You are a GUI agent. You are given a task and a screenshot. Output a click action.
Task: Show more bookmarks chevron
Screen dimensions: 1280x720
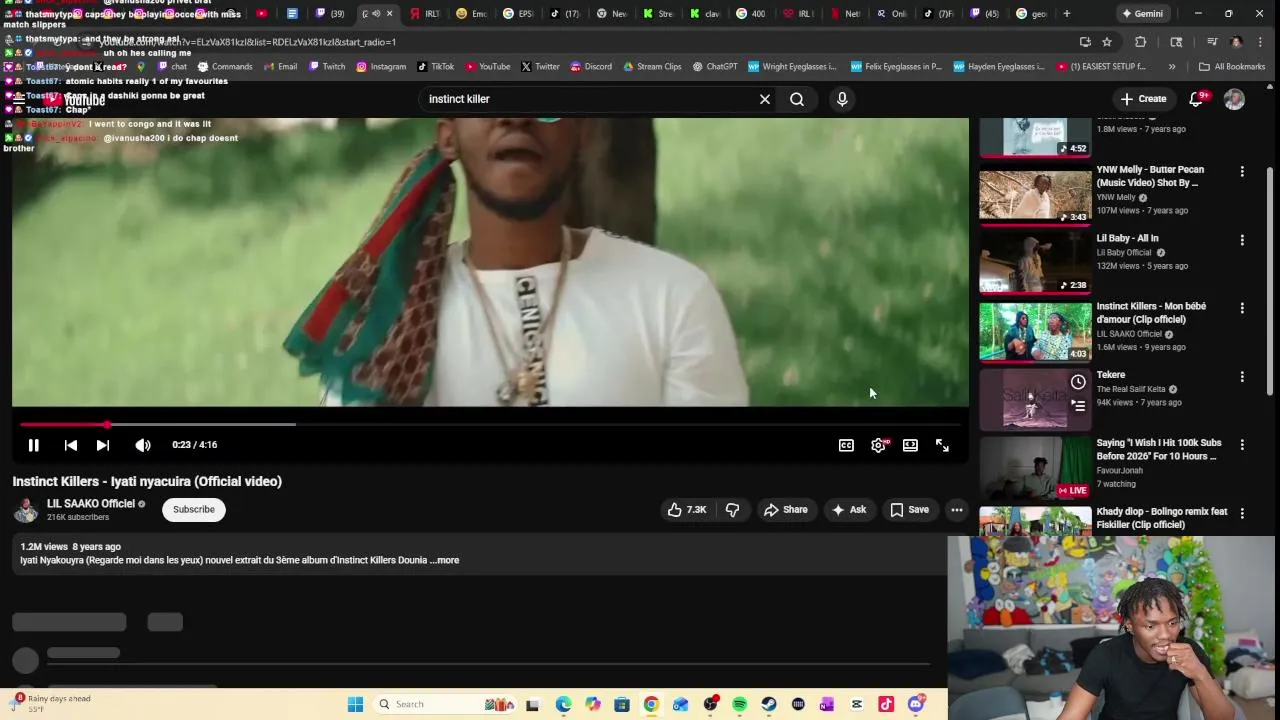point(1172,67)
